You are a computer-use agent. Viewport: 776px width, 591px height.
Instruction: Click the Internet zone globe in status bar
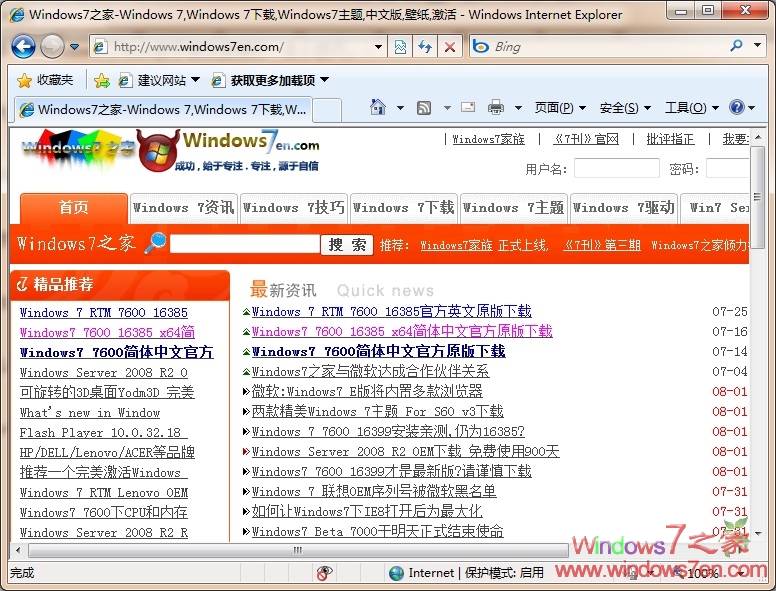point(396,573)
